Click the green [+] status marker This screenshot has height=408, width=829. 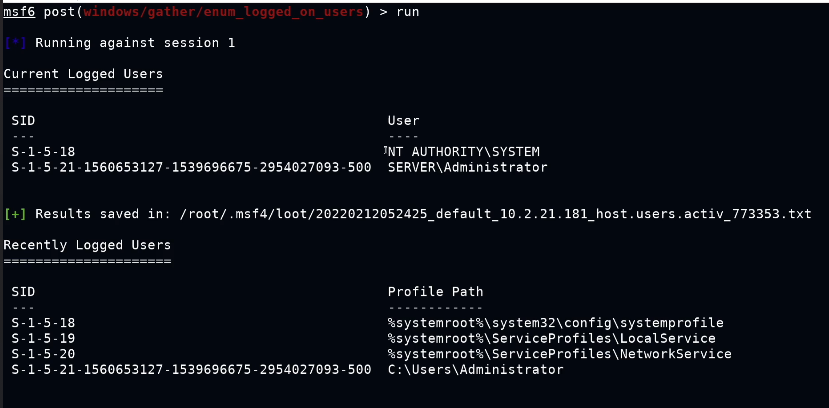point(15,214)
